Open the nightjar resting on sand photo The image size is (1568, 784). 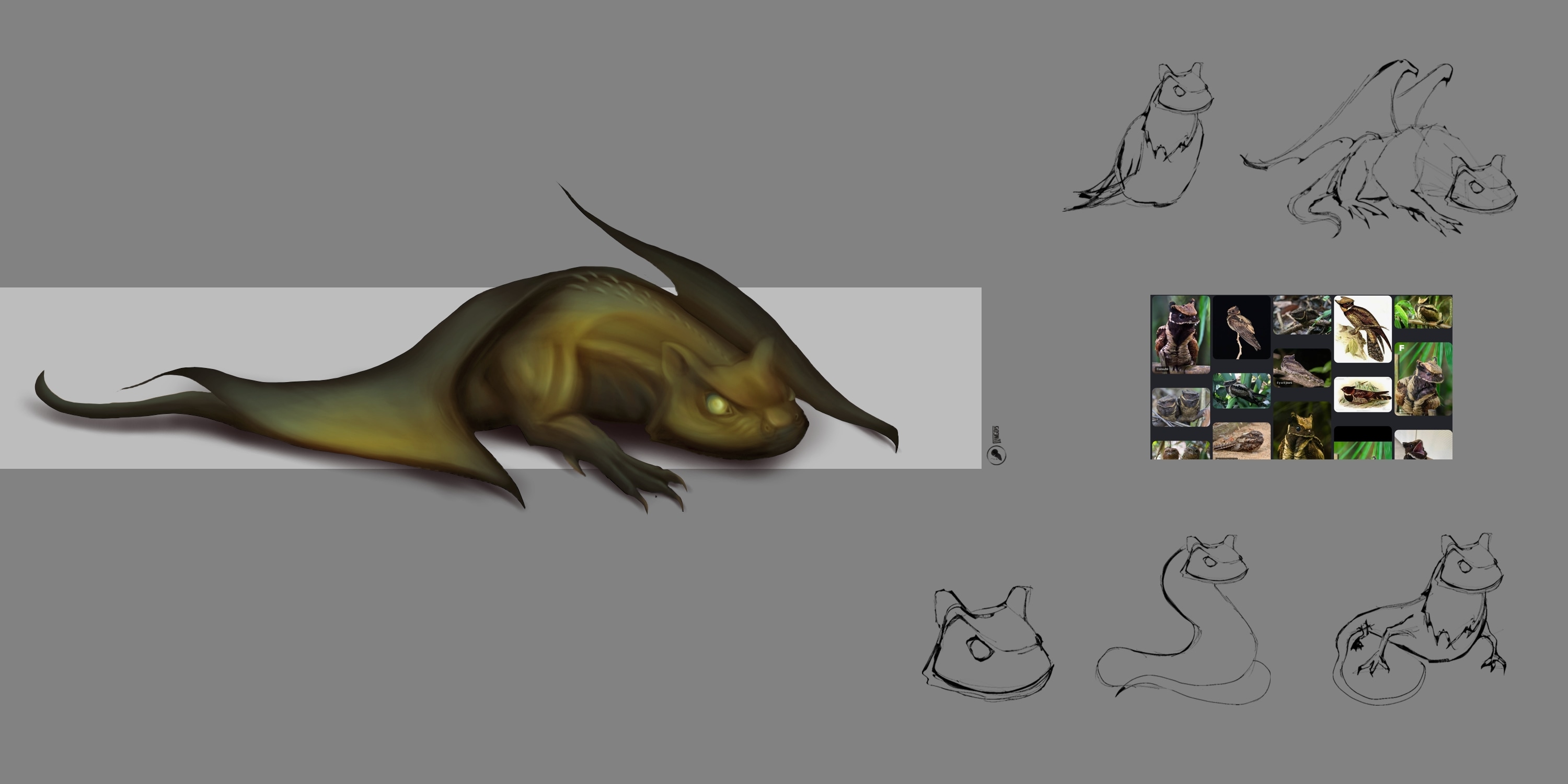[x=1241, y=441]
